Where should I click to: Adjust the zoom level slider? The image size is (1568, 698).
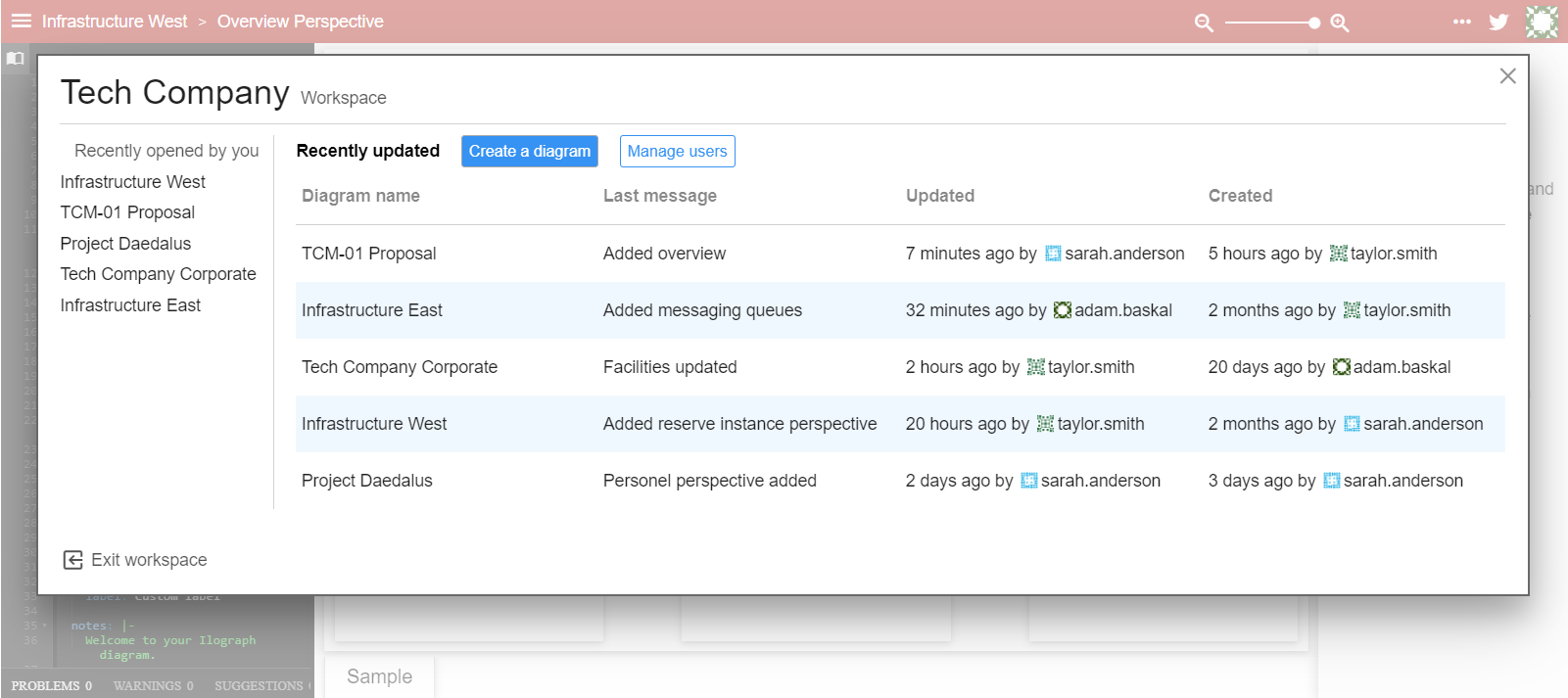1272,23
